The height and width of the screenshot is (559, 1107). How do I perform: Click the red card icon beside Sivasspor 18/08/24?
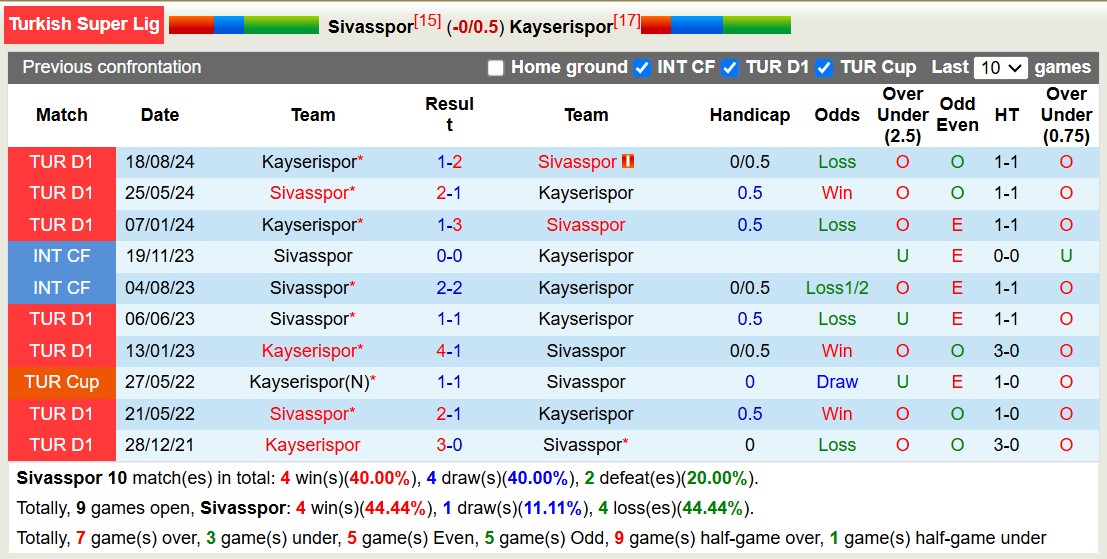628,162
